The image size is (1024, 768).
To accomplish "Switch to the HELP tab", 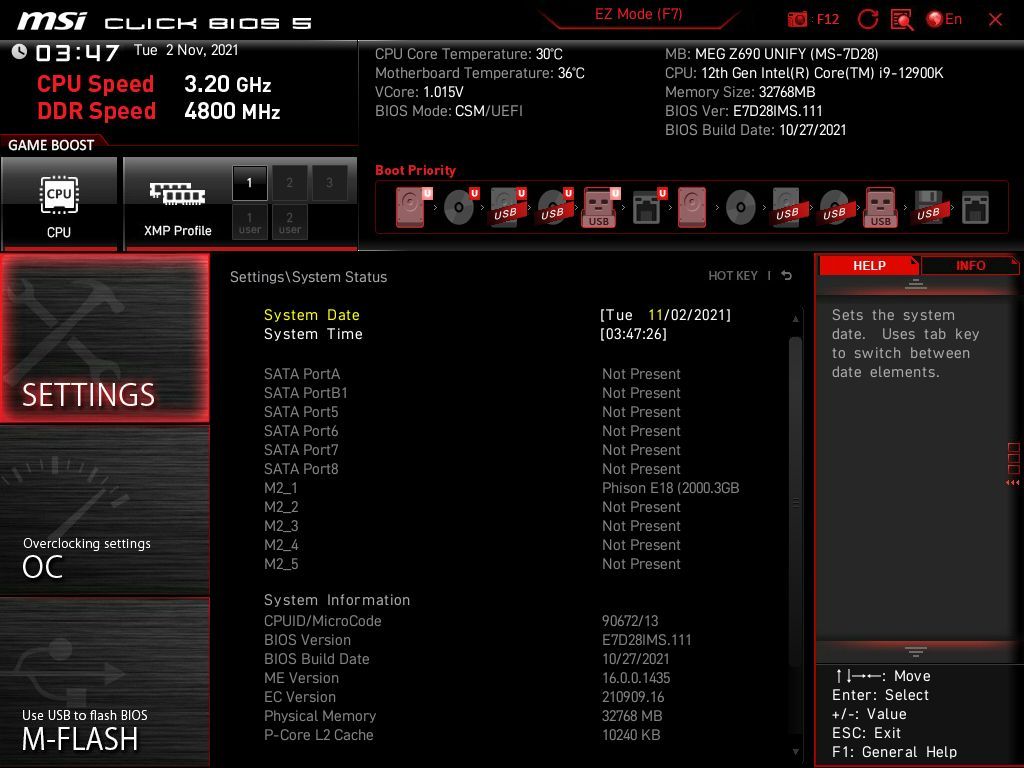I will tap(869, 266).
